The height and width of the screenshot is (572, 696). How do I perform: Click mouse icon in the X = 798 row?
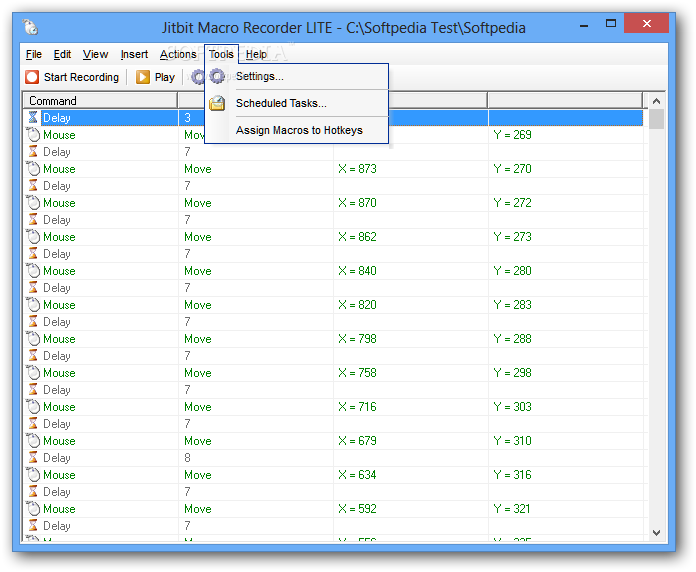click(x=33, y=339)
